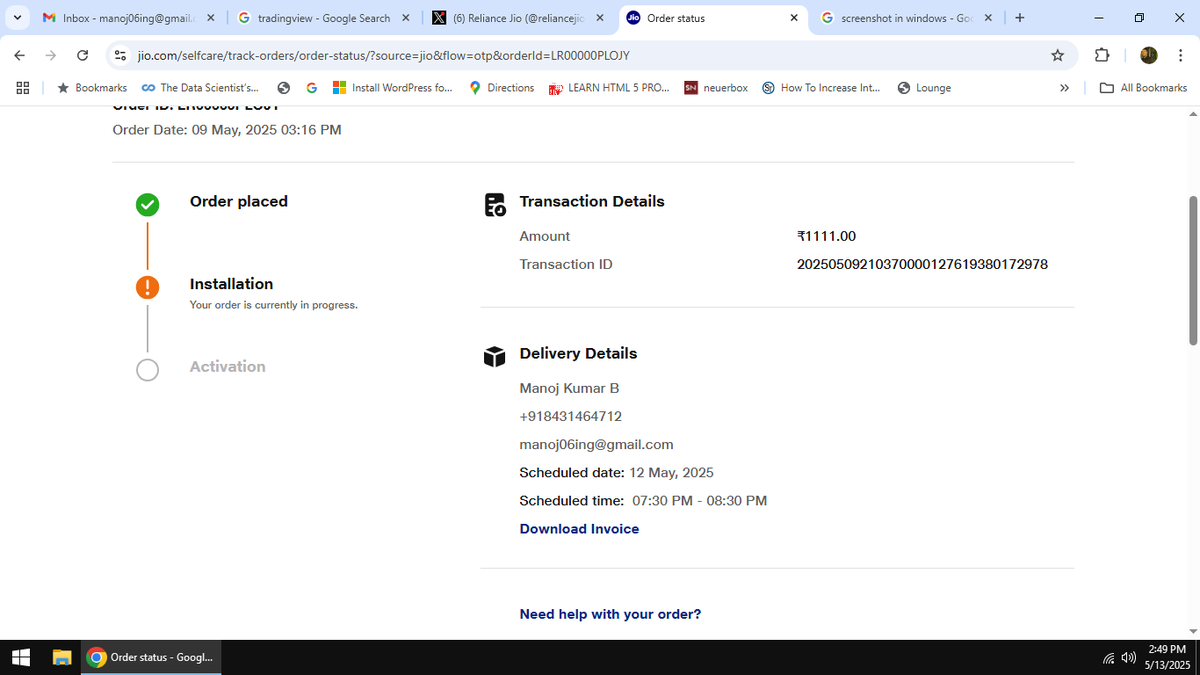This screenshot has height=675, width=1200.
Task: Open the neuerbox bookmark
Action: point(716,88)
